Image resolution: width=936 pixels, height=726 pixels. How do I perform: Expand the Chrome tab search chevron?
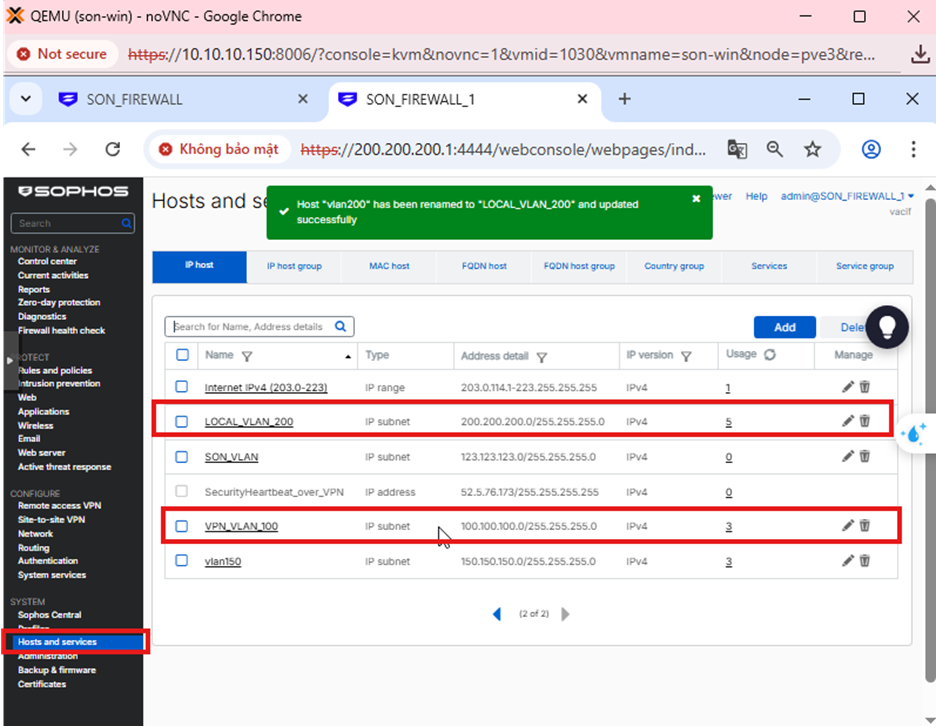click(x=25, y=99)
